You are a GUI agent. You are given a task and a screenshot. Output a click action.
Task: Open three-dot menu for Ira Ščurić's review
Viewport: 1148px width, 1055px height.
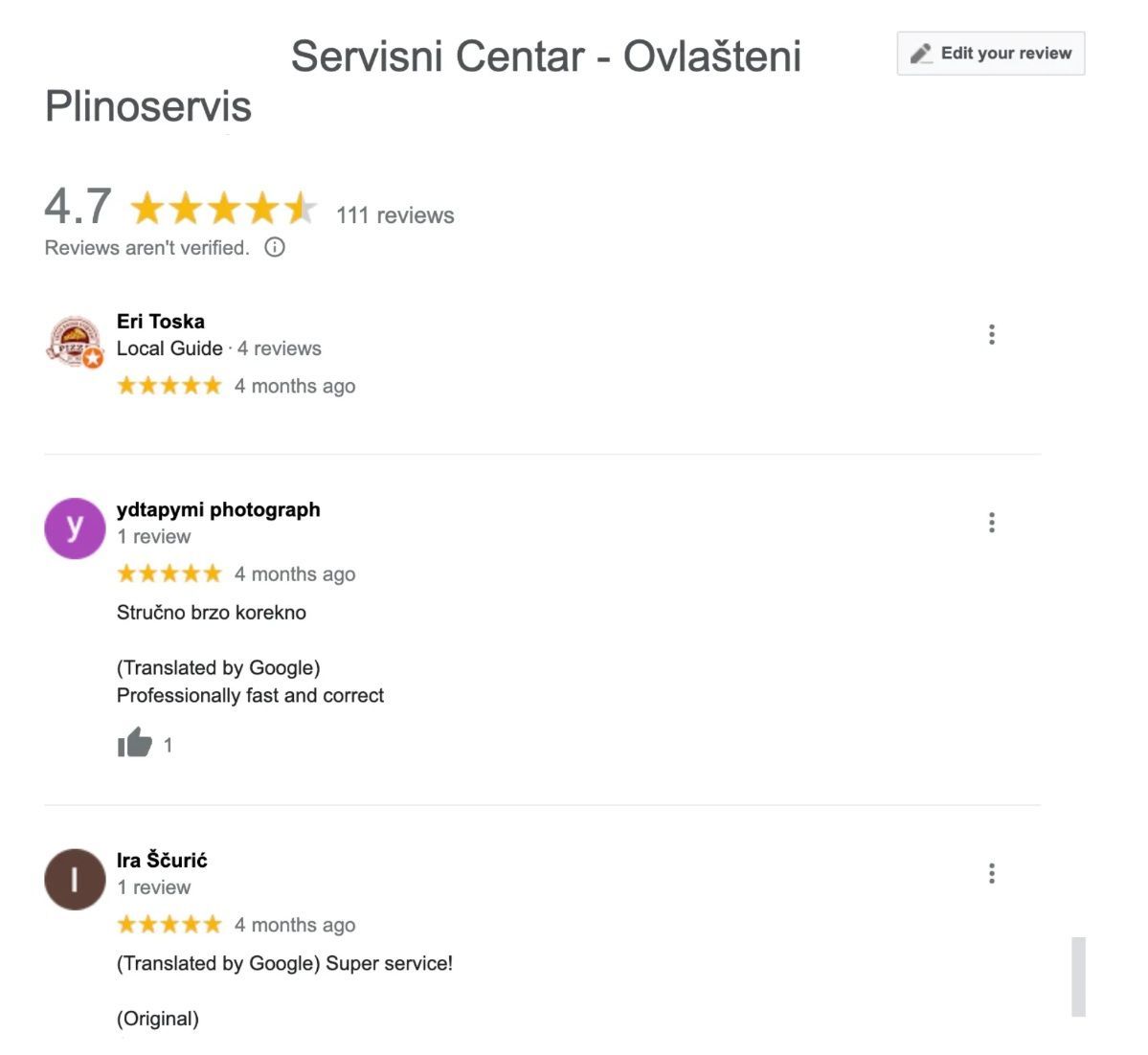coord(991,873)
